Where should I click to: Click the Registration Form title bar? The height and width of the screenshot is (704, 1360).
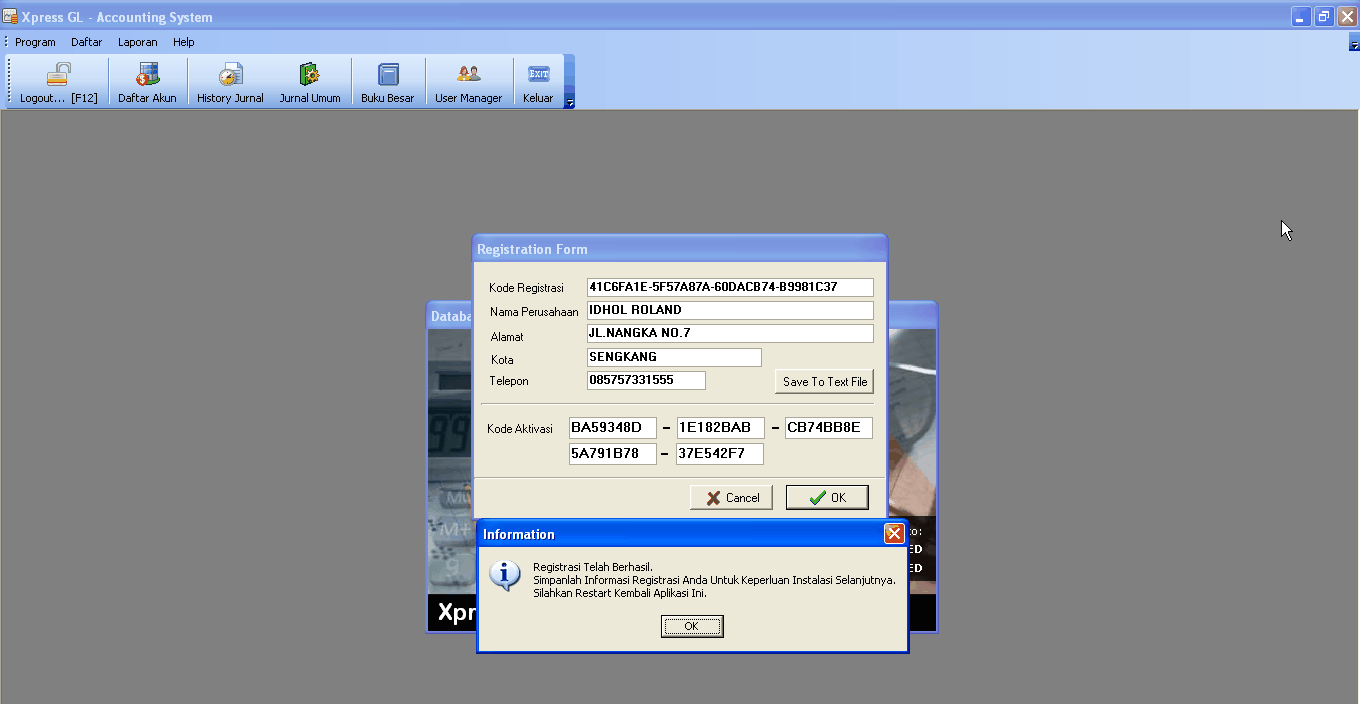click(680, 249)
